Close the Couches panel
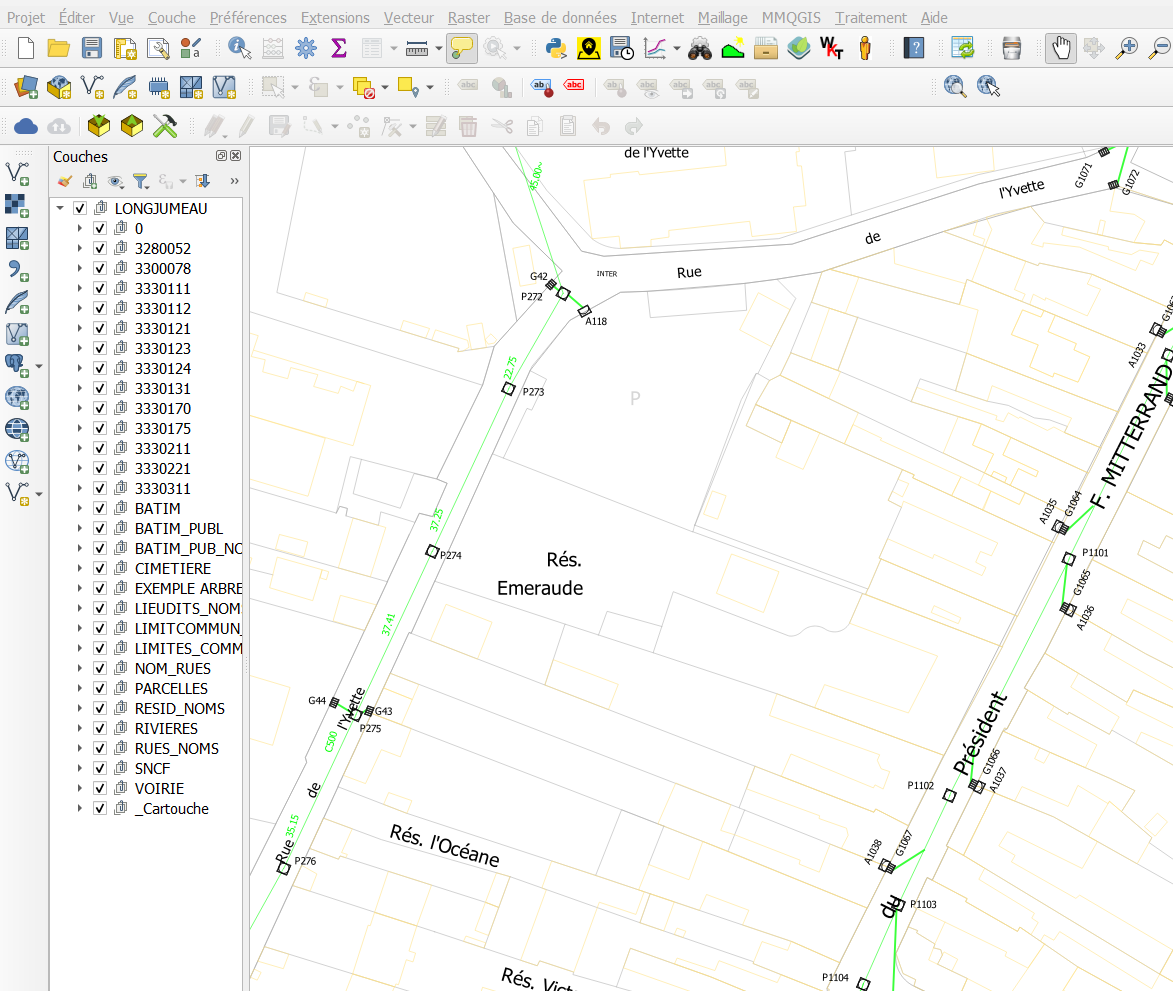 (x=236, y=156)
